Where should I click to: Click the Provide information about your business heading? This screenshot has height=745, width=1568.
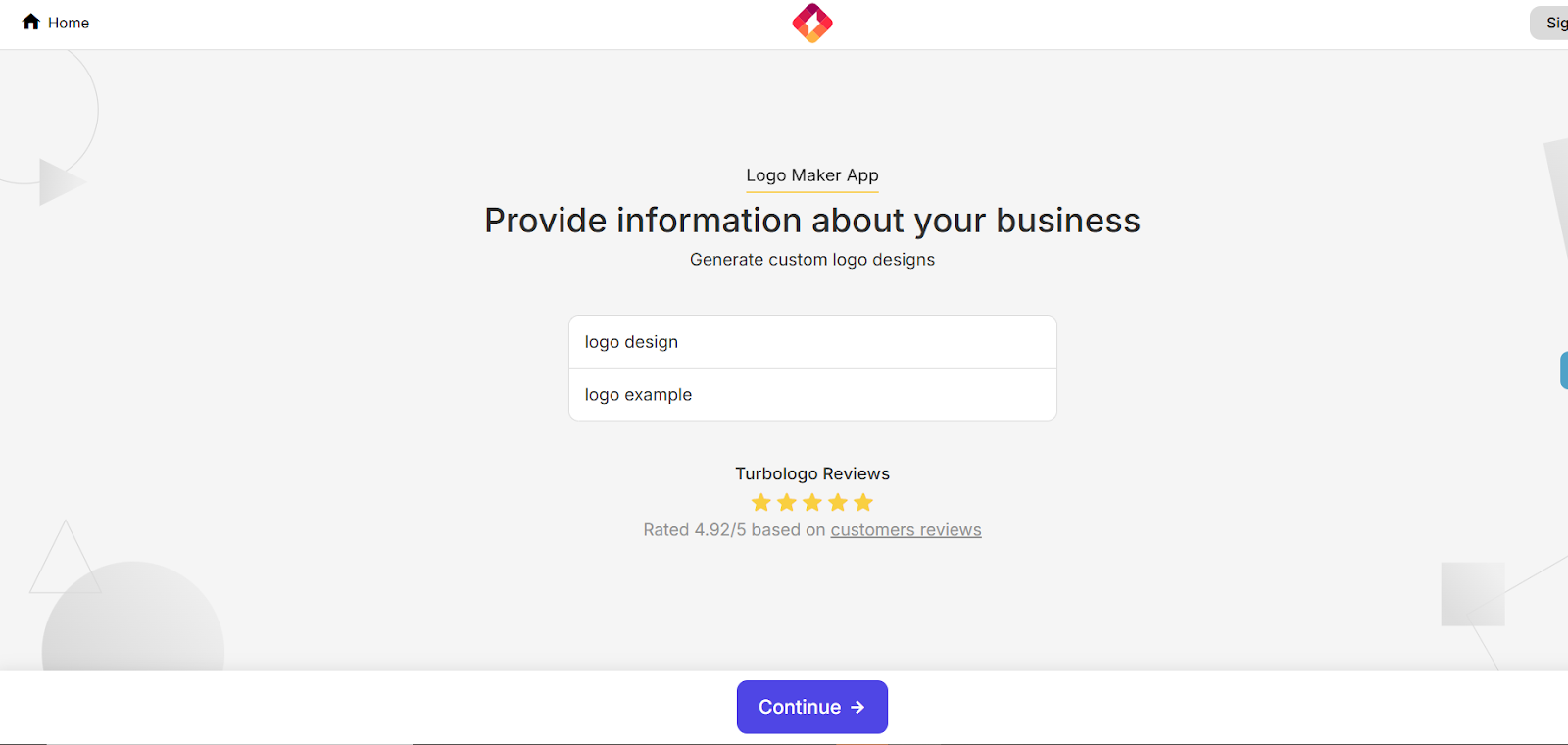pyautogui.click(x=811, y=220)
